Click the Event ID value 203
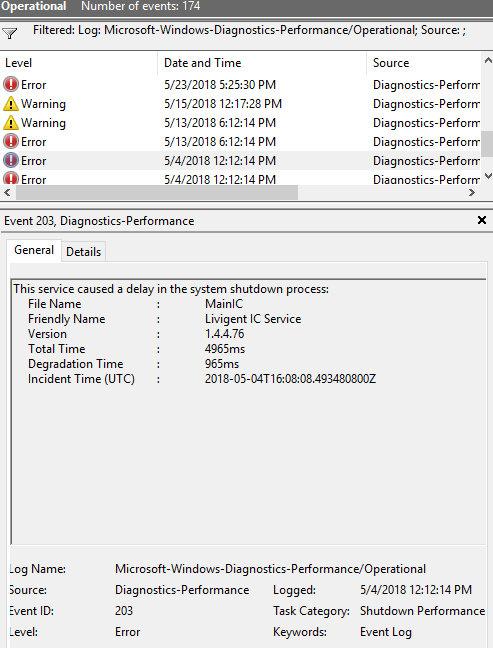 tap(124, 611)
